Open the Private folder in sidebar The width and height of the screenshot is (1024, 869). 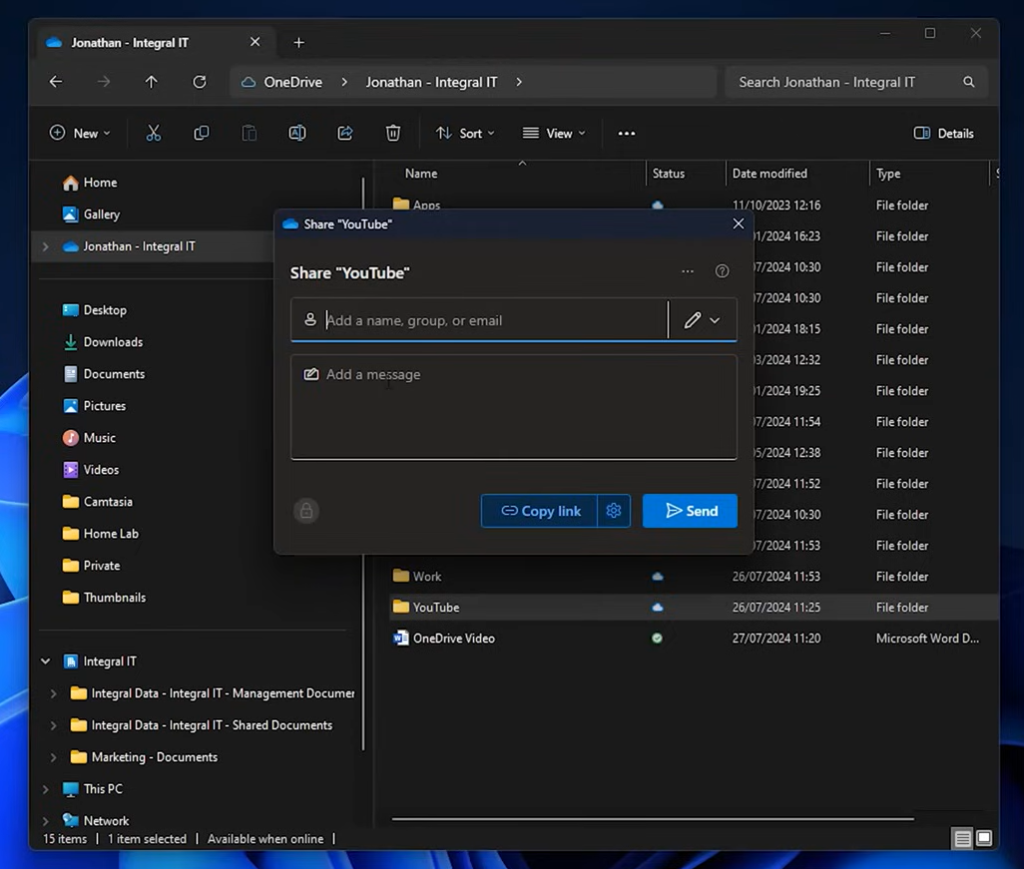pos(91,566)
